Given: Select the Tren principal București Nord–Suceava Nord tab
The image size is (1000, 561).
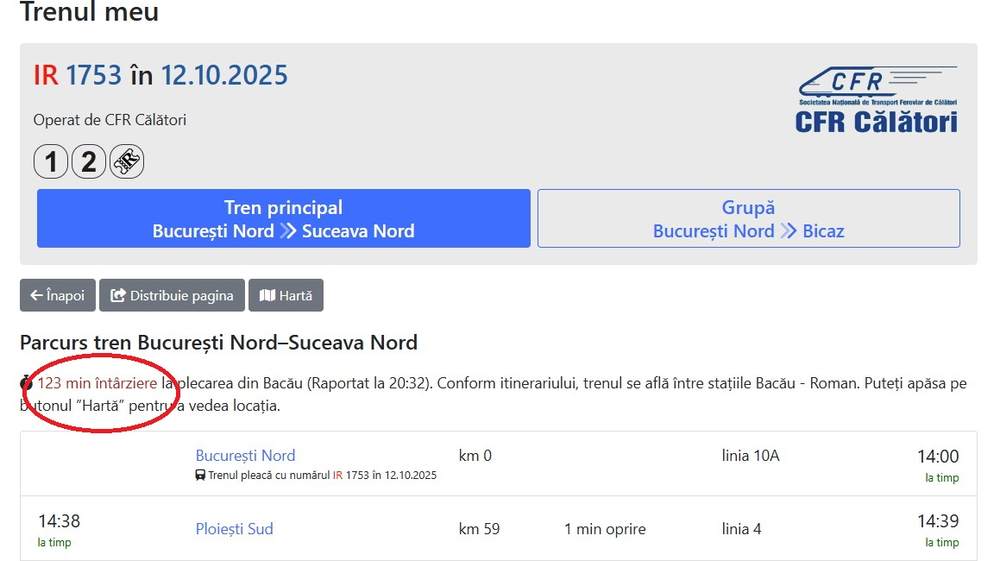Looking at the screenshot, I should (283, 219).
